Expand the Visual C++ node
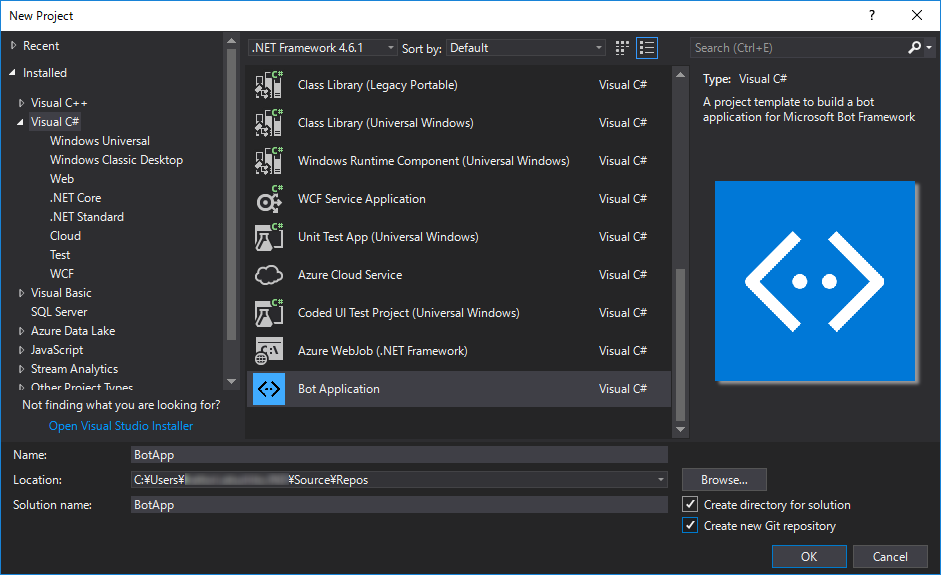 coord(22,103)
